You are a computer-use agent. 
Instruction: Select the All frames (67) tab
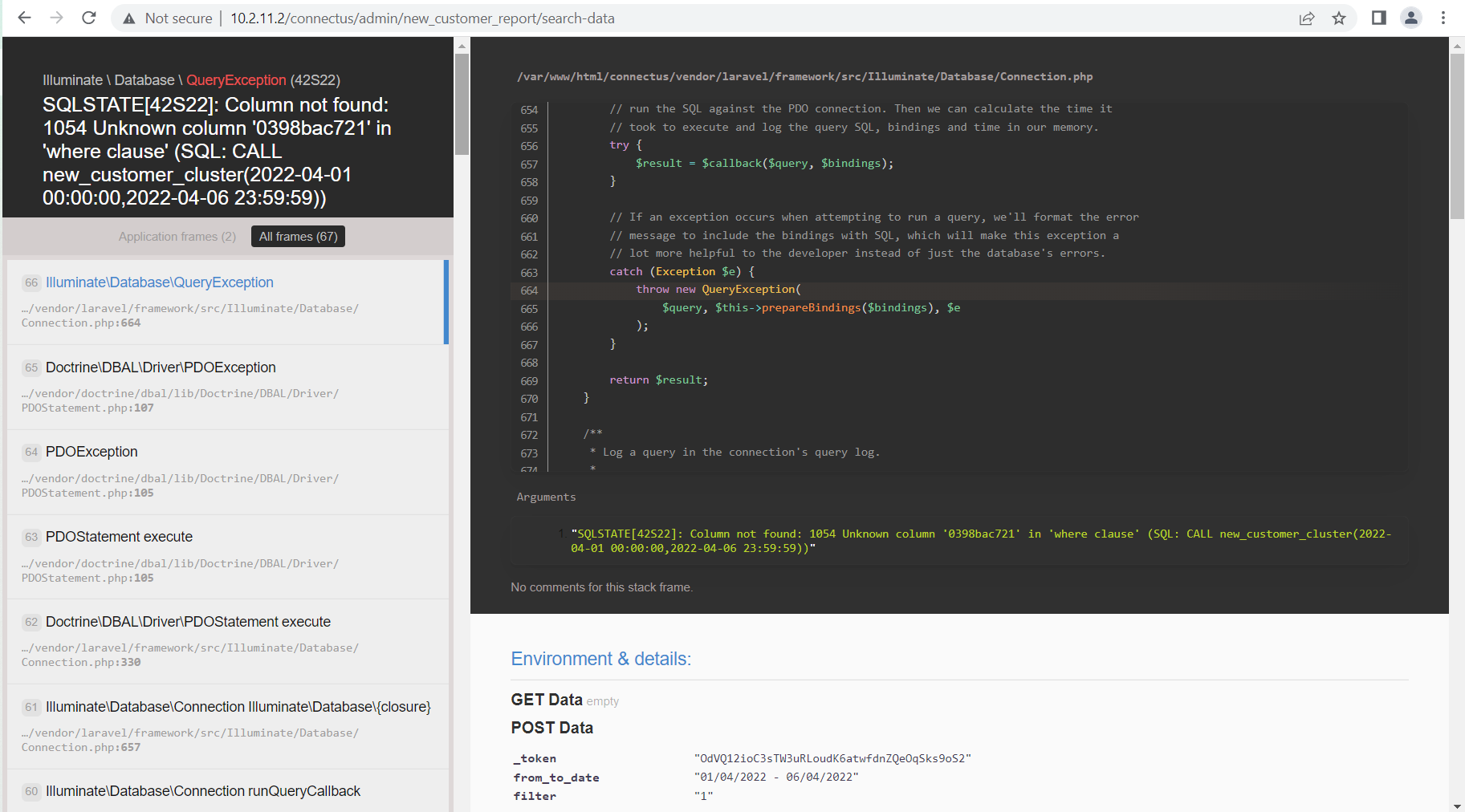[x=298, y=236]
